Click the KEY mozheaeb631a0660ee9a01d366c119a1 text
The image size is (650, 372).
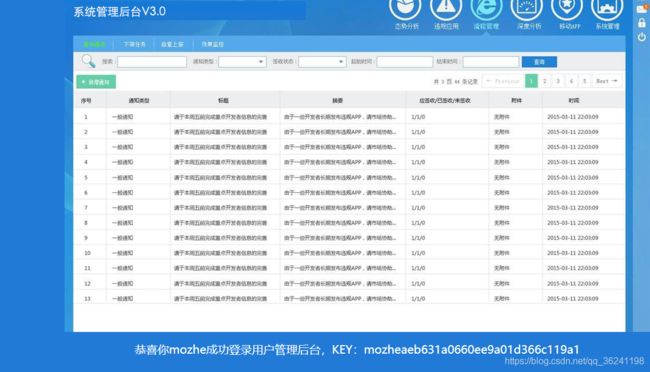click(455, 350)
